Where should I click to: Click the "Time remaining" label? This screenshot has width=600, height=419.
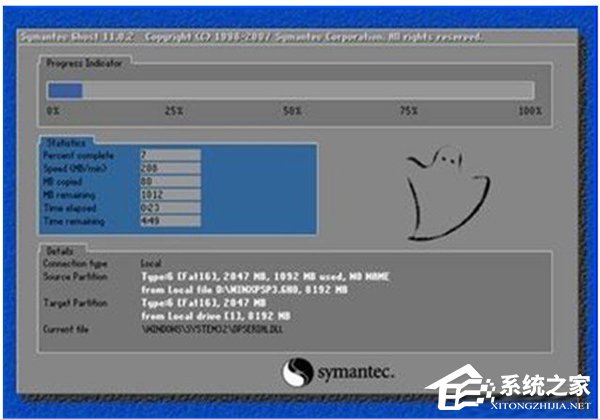(74, 221)
